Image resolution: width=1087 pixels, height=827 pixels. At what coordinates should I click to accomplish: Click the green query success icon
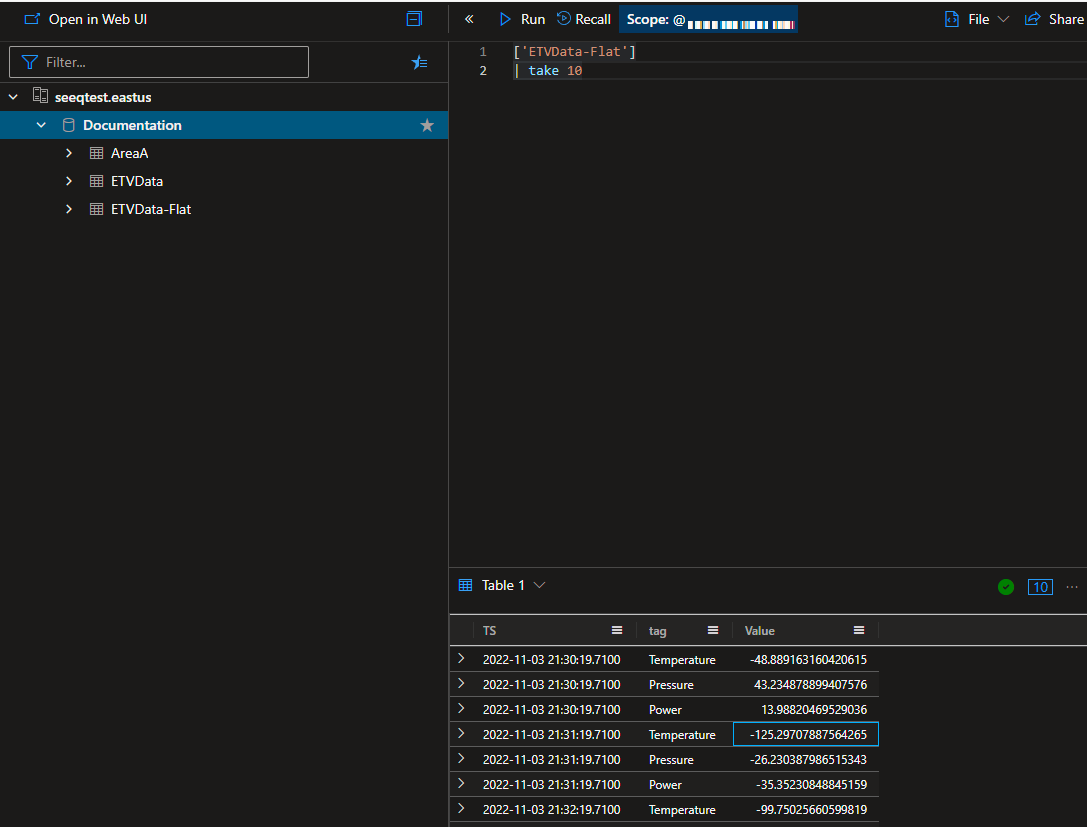(1006, 587)
